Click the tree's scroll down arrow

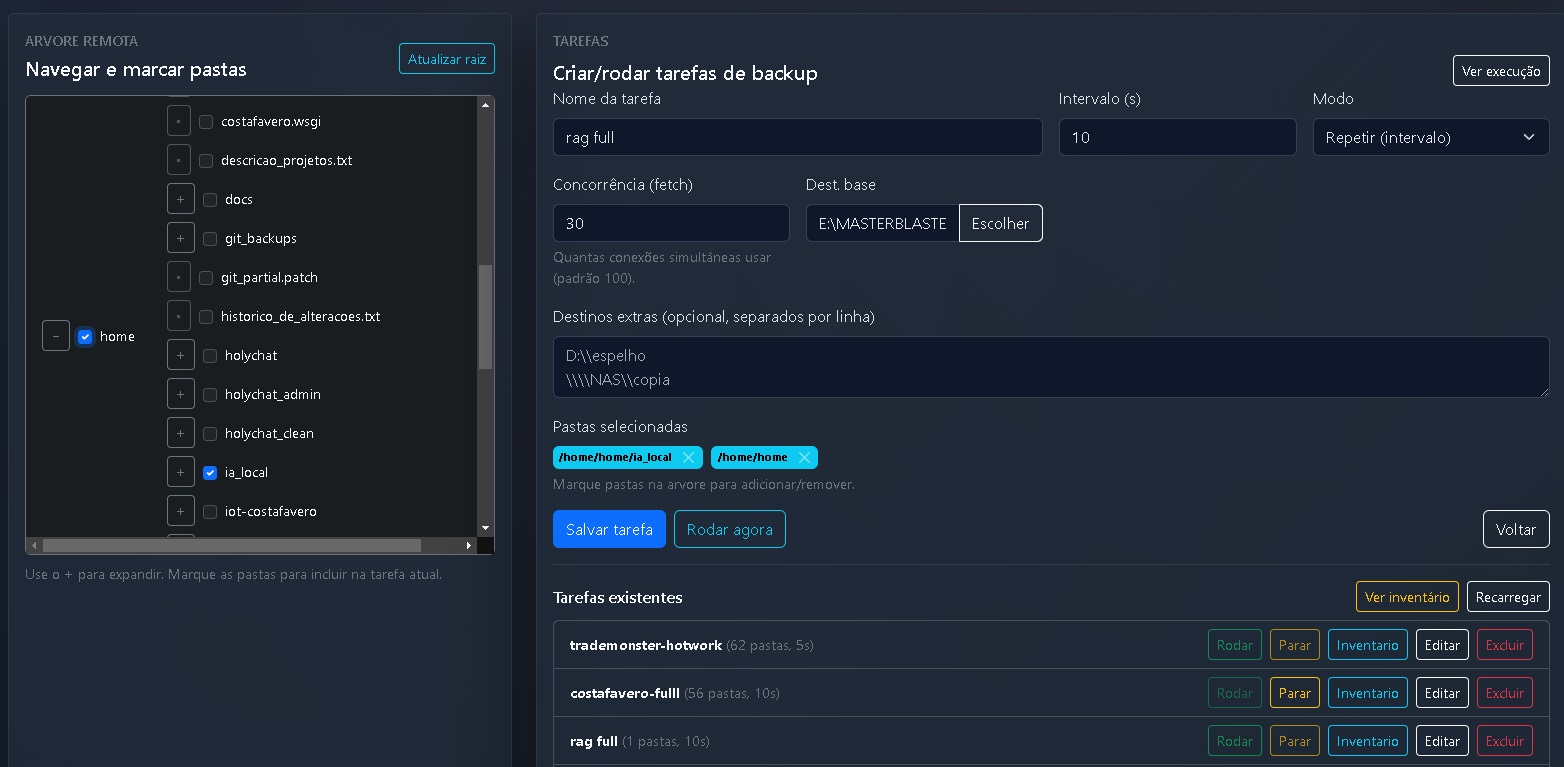(x=485, y=528)
